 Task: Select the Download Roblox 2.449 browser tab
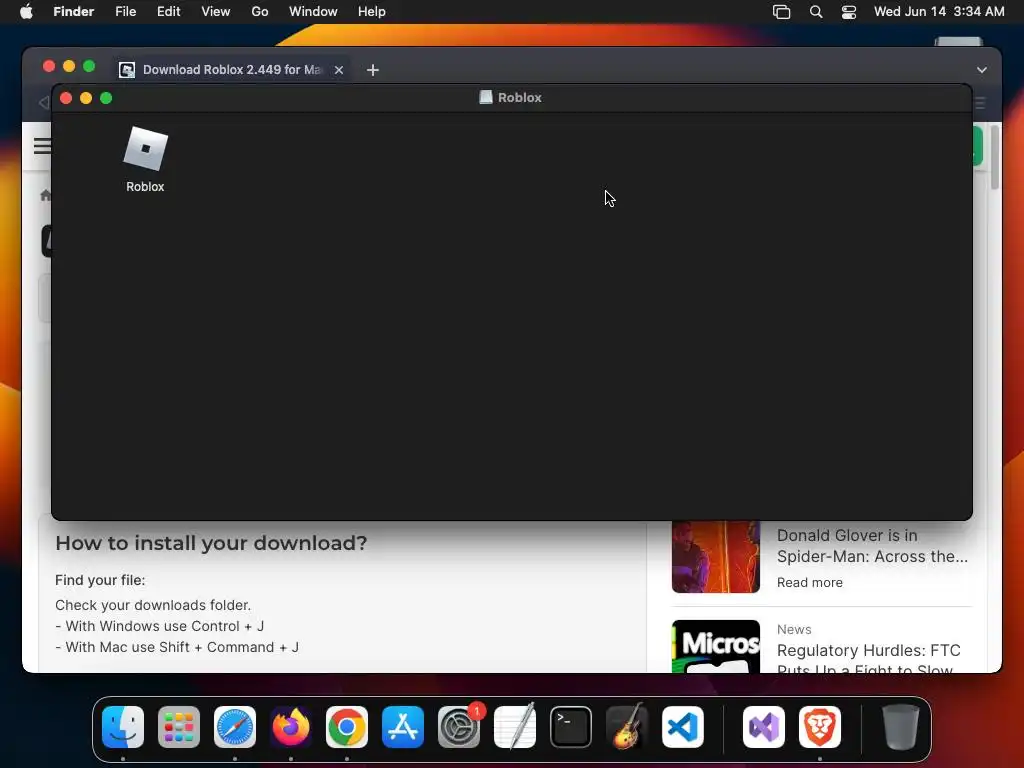pyautogui.click(x=232, y=70)
